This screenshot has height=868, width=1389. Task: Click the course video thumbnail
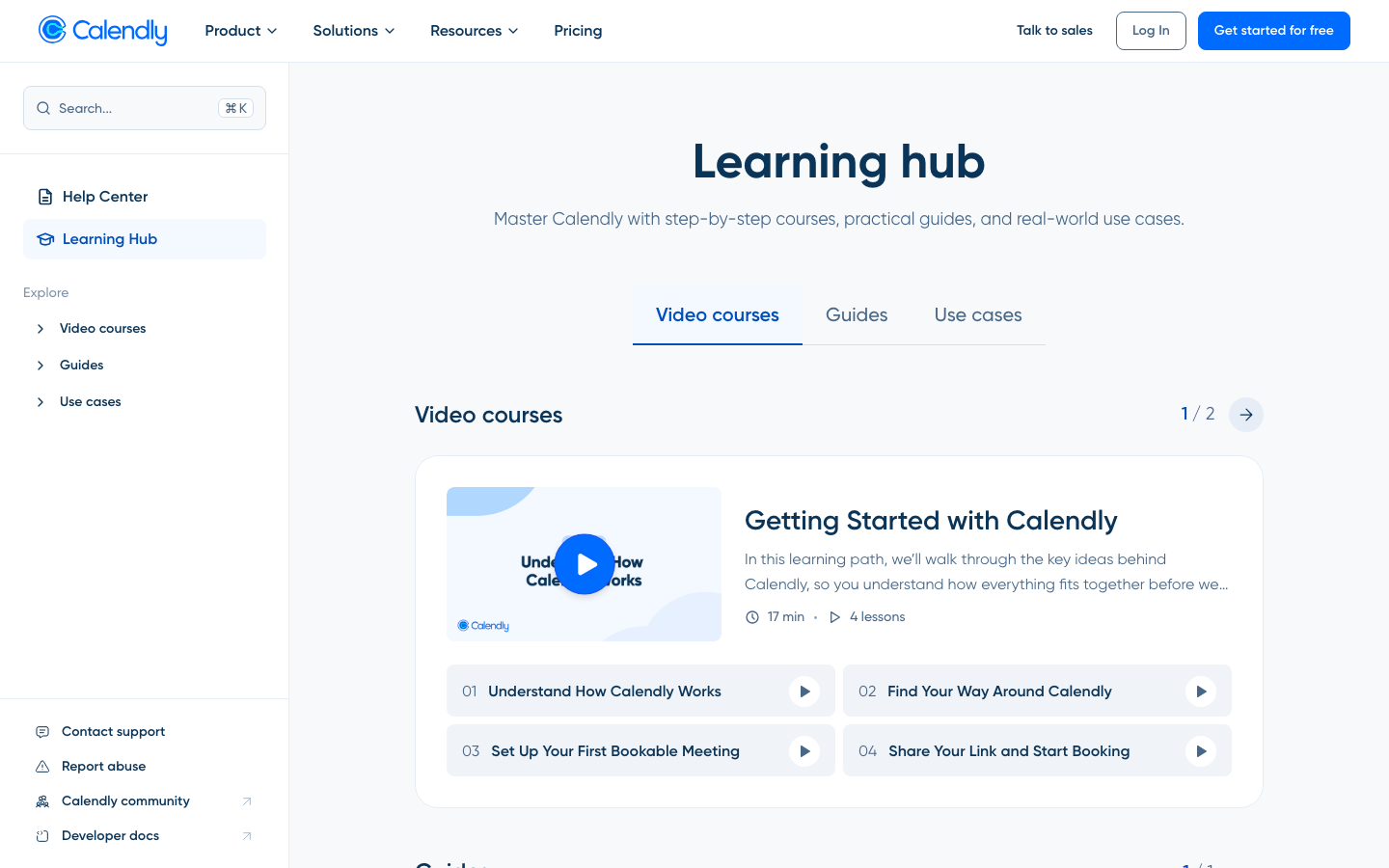(x=585, y=564)
